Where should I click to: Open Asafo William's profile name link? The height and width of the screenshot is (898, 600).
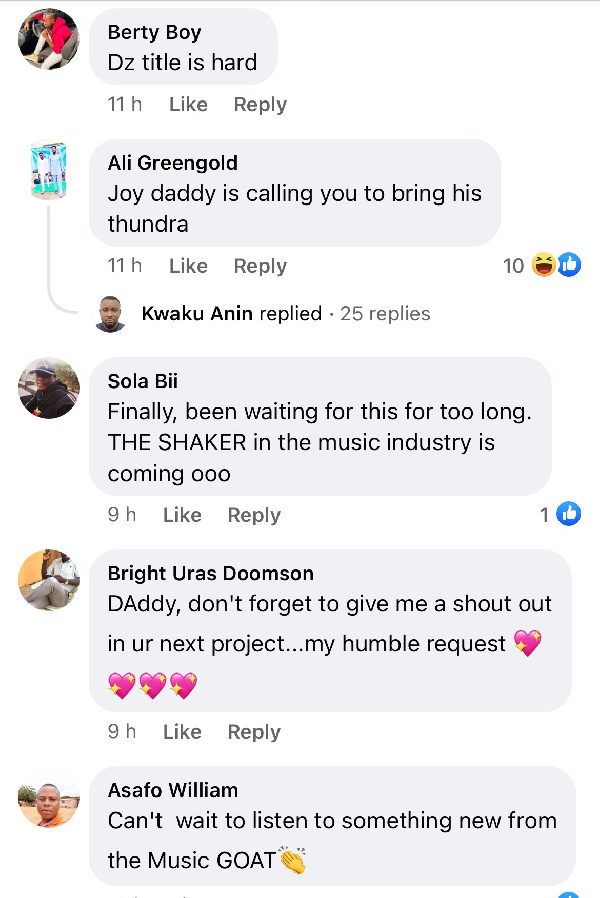point(173,790)
